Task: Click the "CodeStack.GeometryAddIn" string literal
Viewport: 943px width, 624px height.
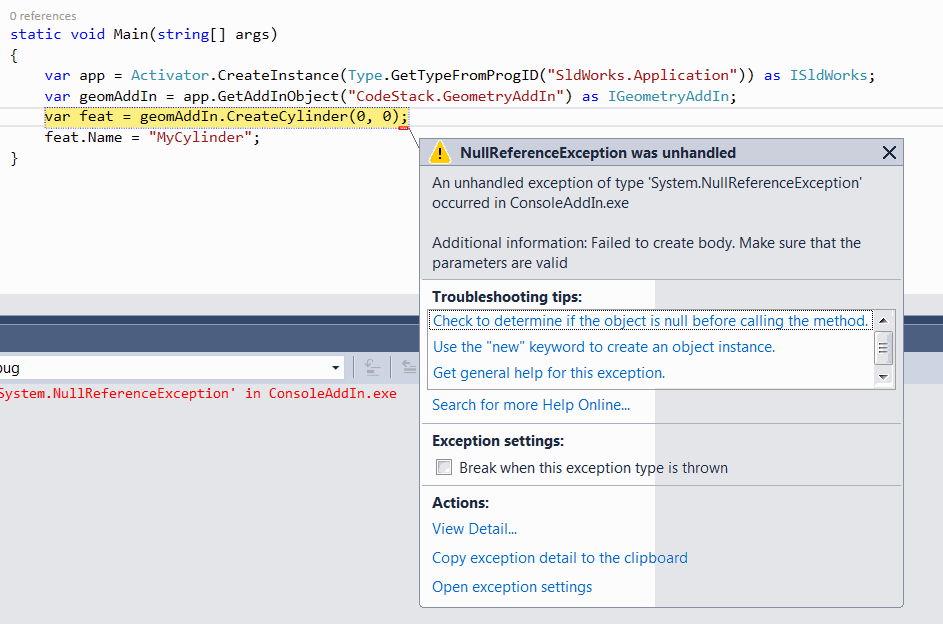Action: point(456,96)
